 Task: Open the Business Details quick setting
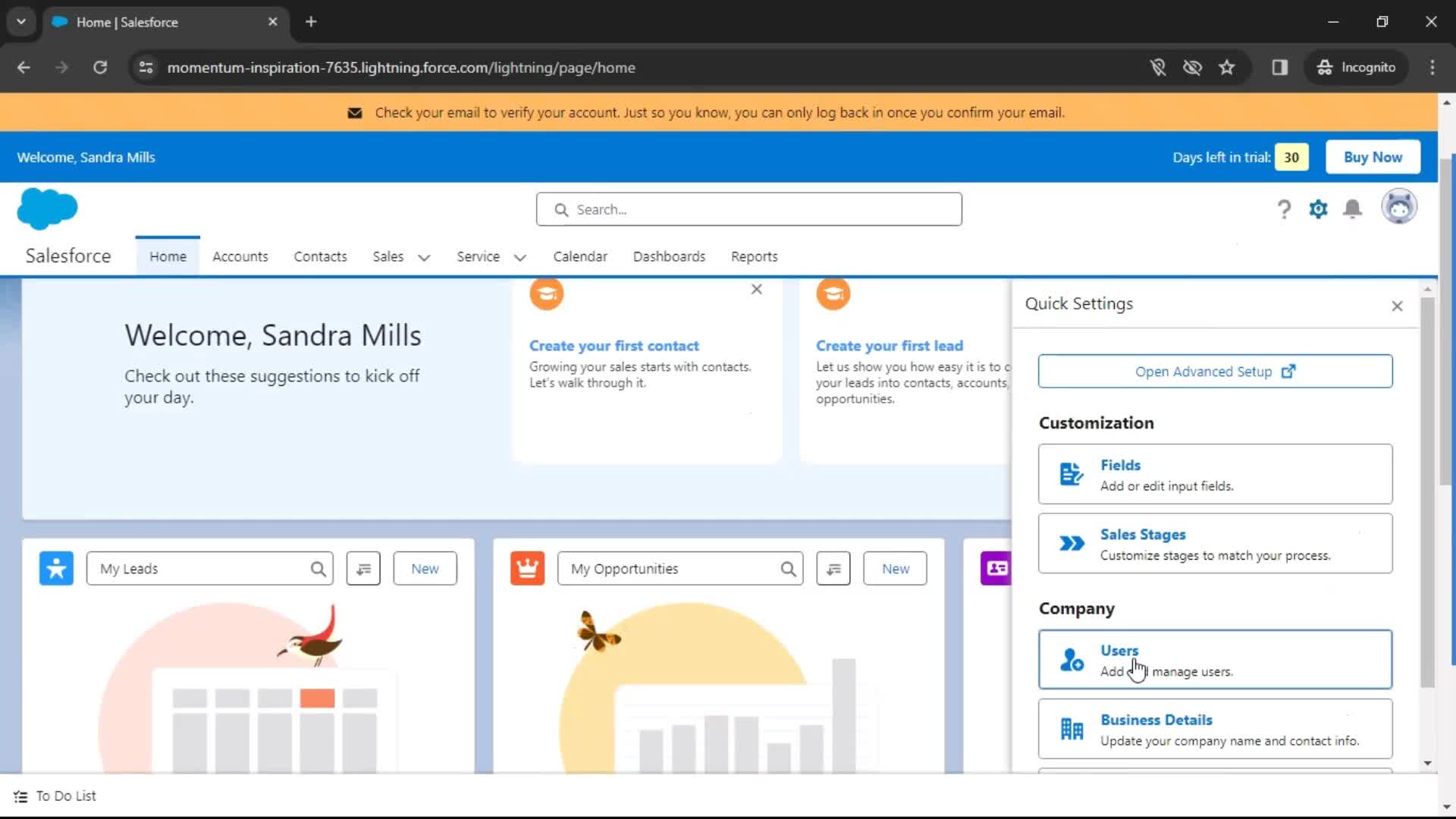click(x=1215, y=730)
